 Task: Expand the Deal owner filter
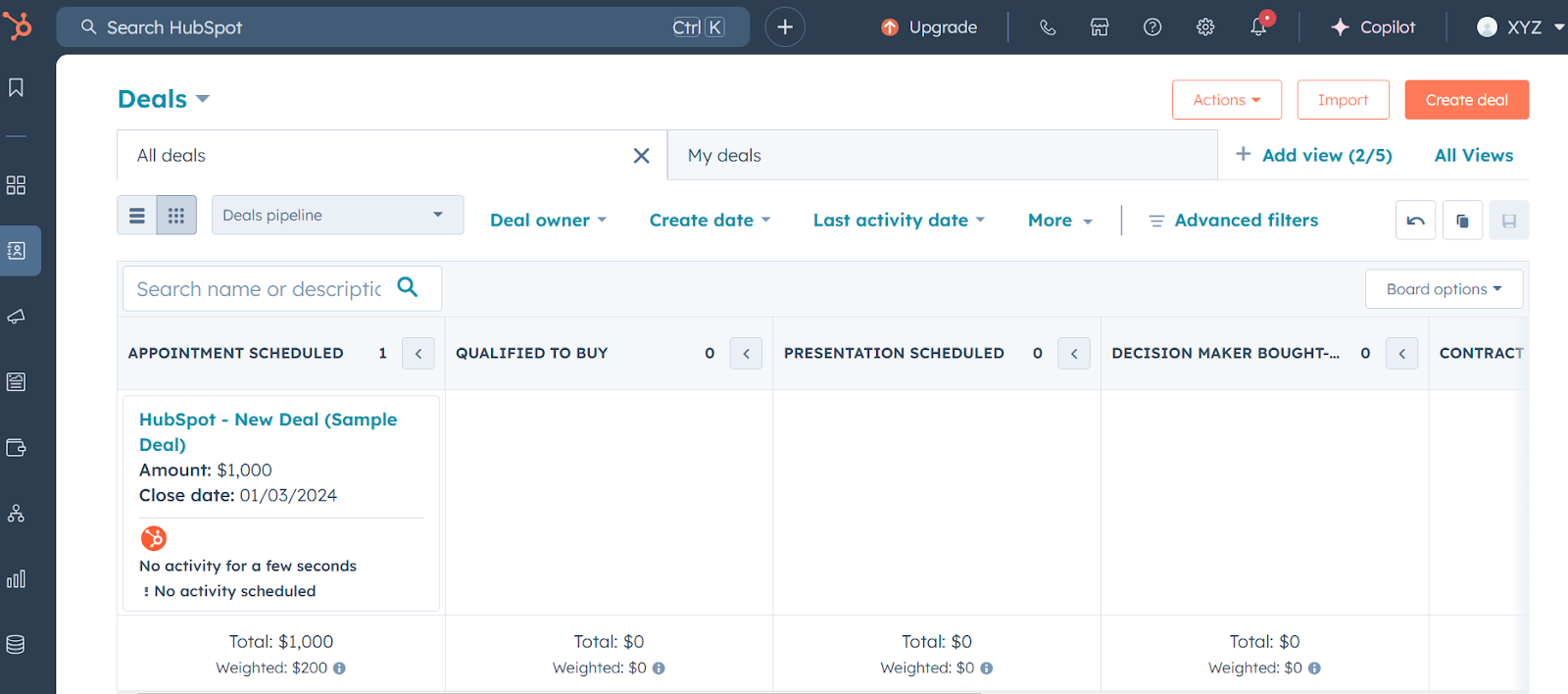(549, 221)
